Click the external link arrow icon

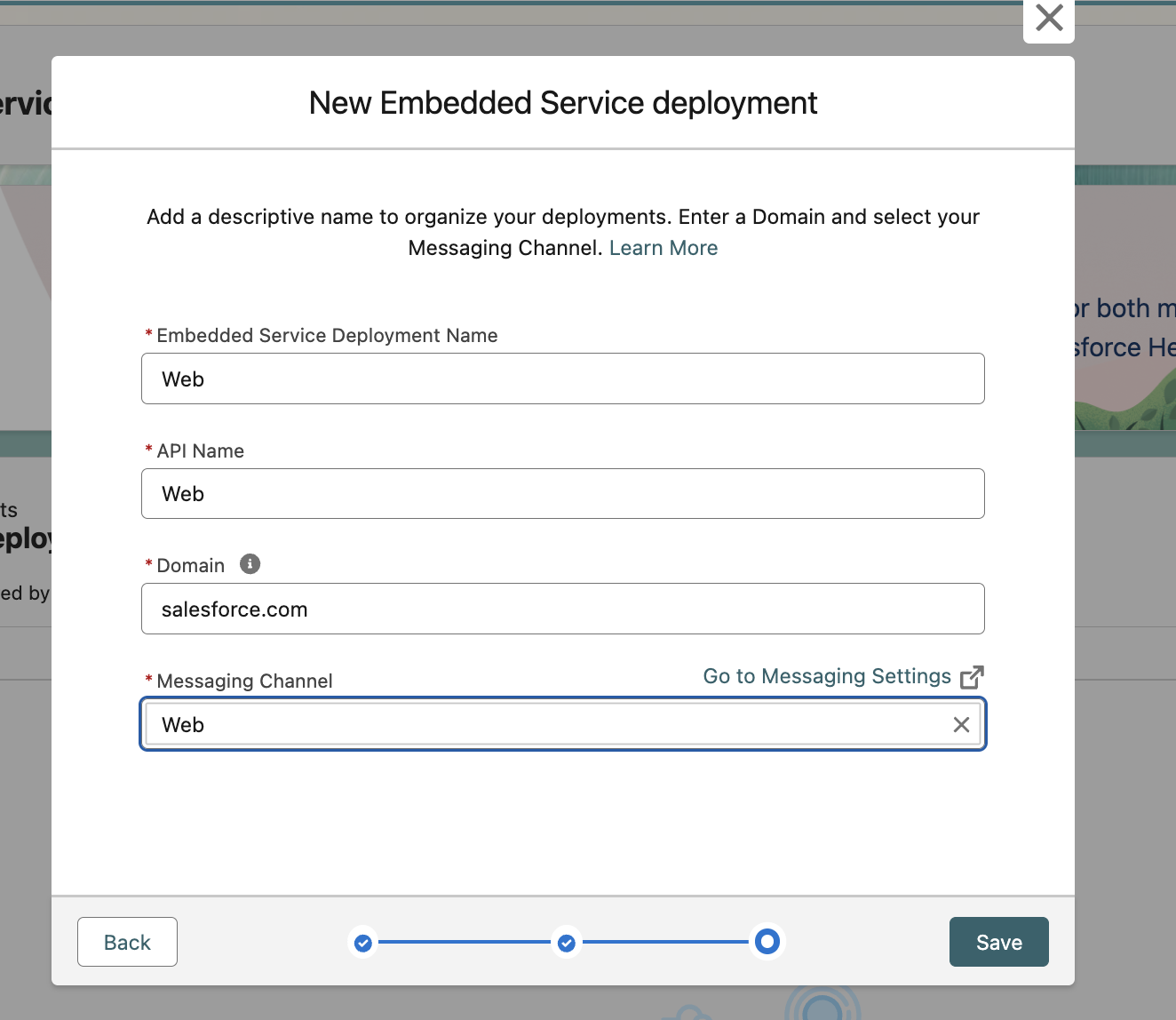(973, 677)
